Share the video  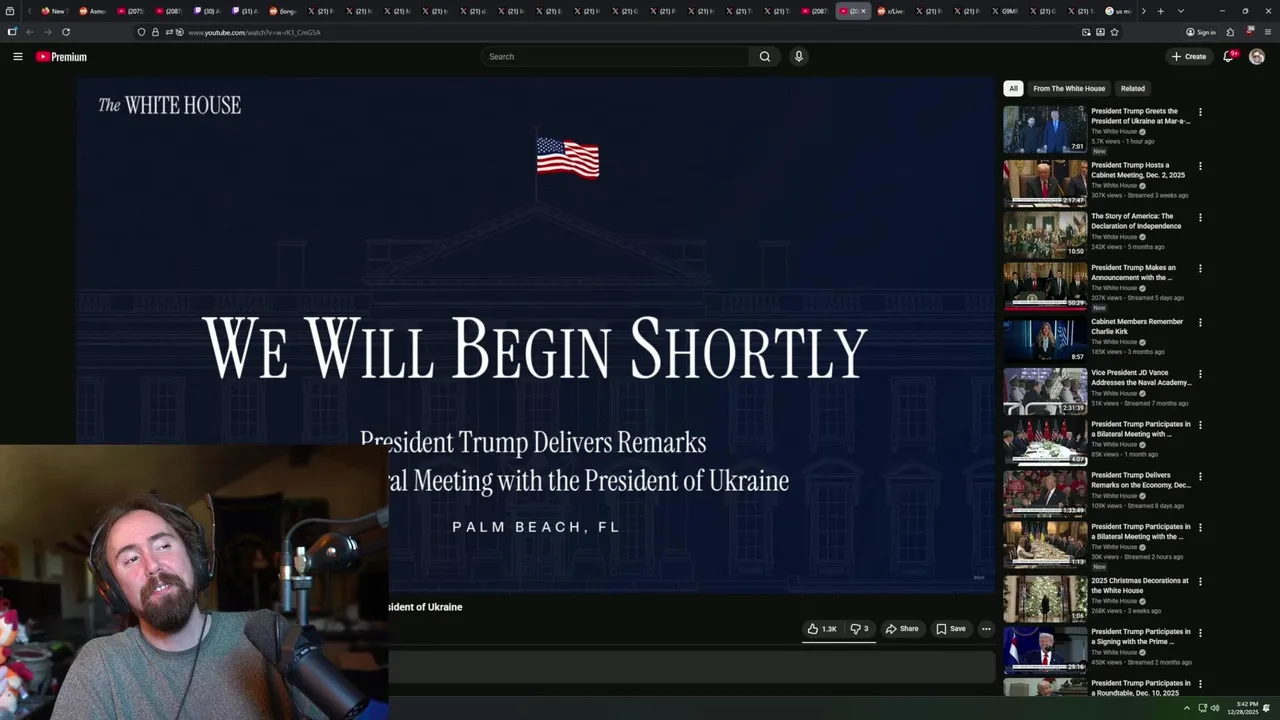902,629
